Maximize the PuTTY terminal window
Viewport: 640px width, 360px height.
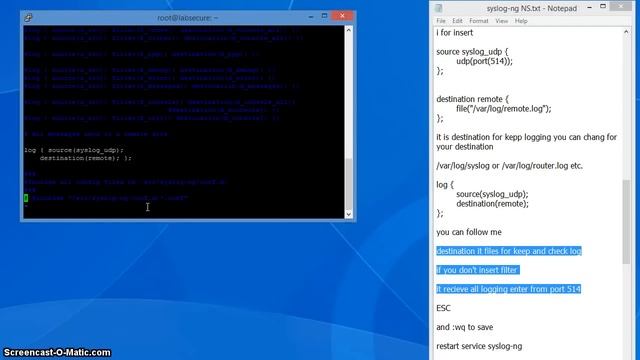tap(324, 16)
